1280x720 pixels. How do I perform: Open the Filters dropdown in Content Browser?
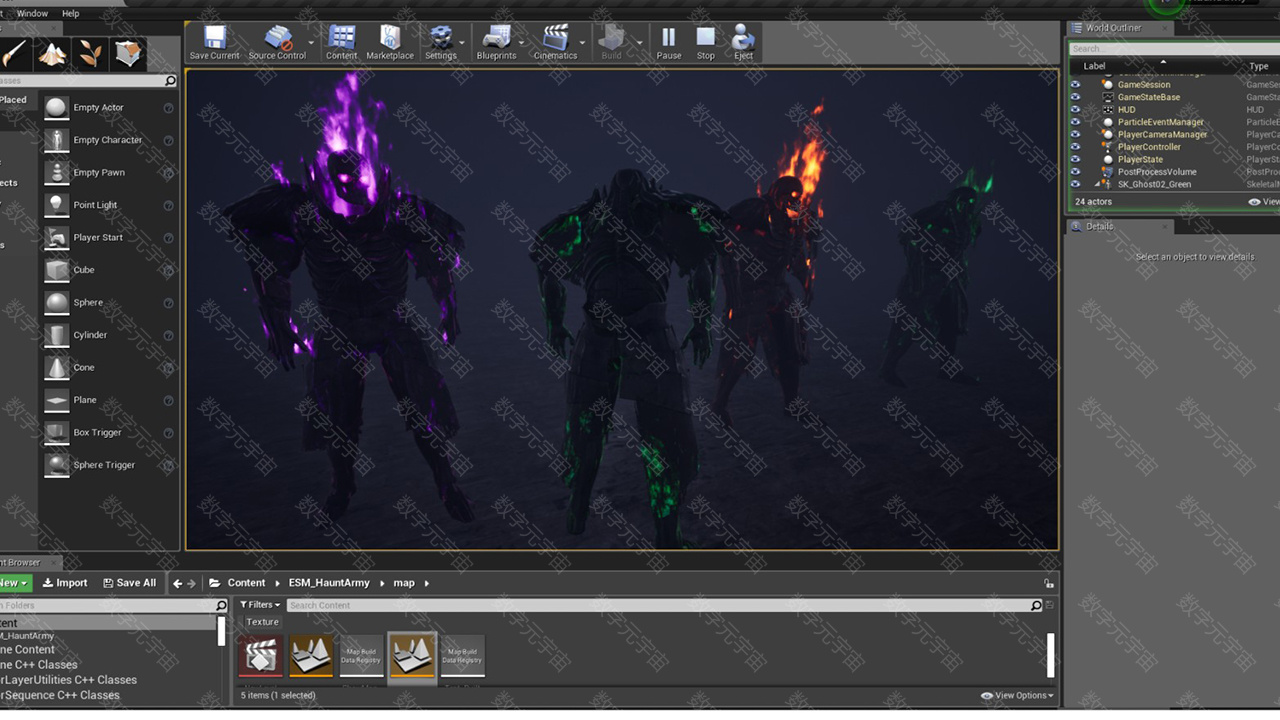coord(260,605)
